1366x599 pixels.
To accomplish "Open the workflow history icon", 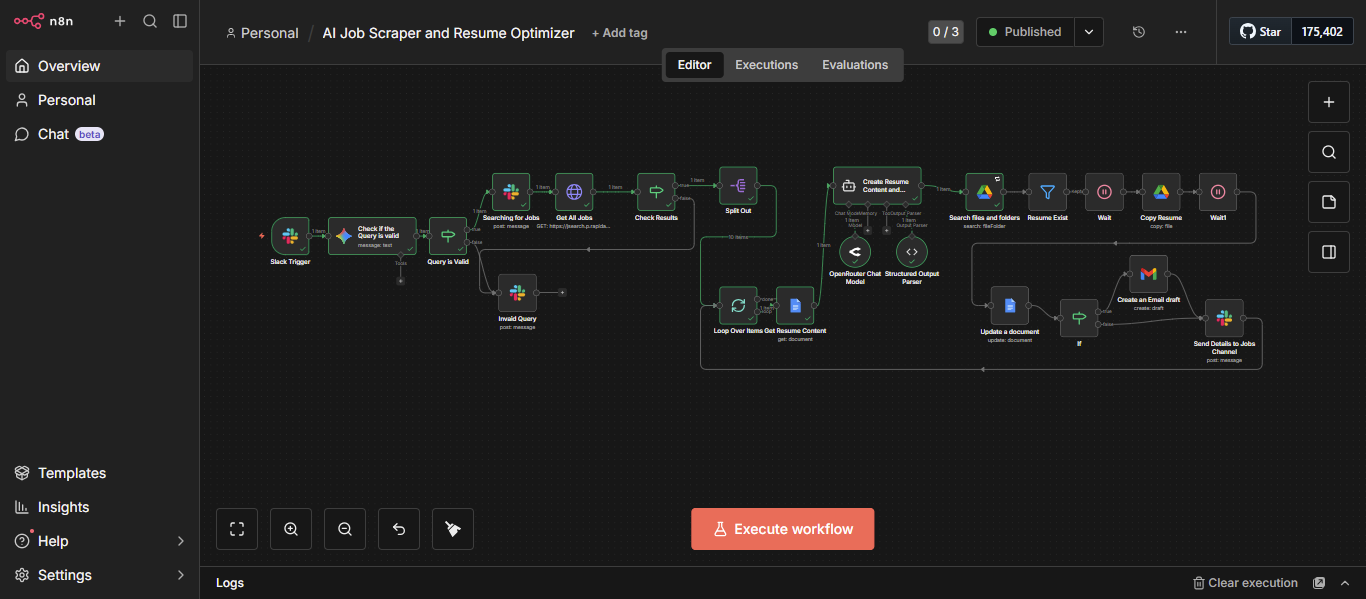I will [1139, 32].
